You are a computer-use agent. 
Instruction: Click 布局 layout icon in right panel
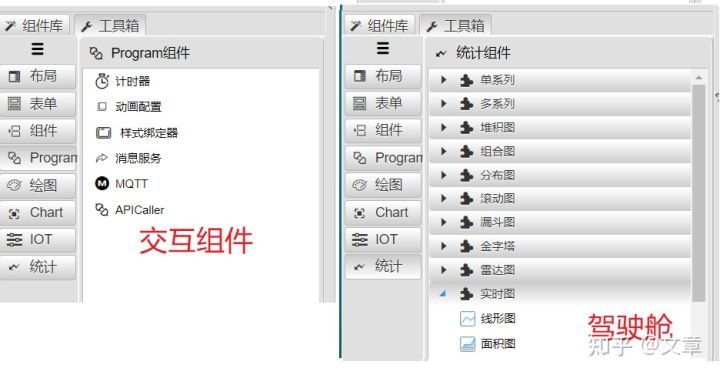pos(360,76)
